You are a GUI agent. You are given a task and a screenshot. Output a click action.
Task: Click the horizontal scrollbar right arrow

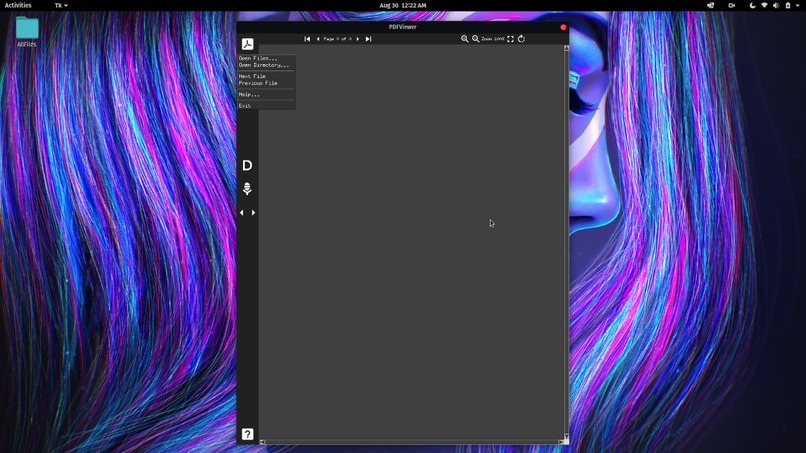click(x=561, y=442)
